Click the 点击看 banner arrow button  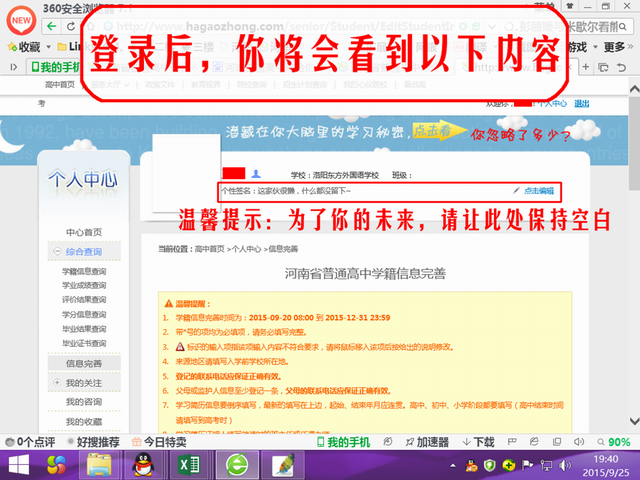click(438, 131)
